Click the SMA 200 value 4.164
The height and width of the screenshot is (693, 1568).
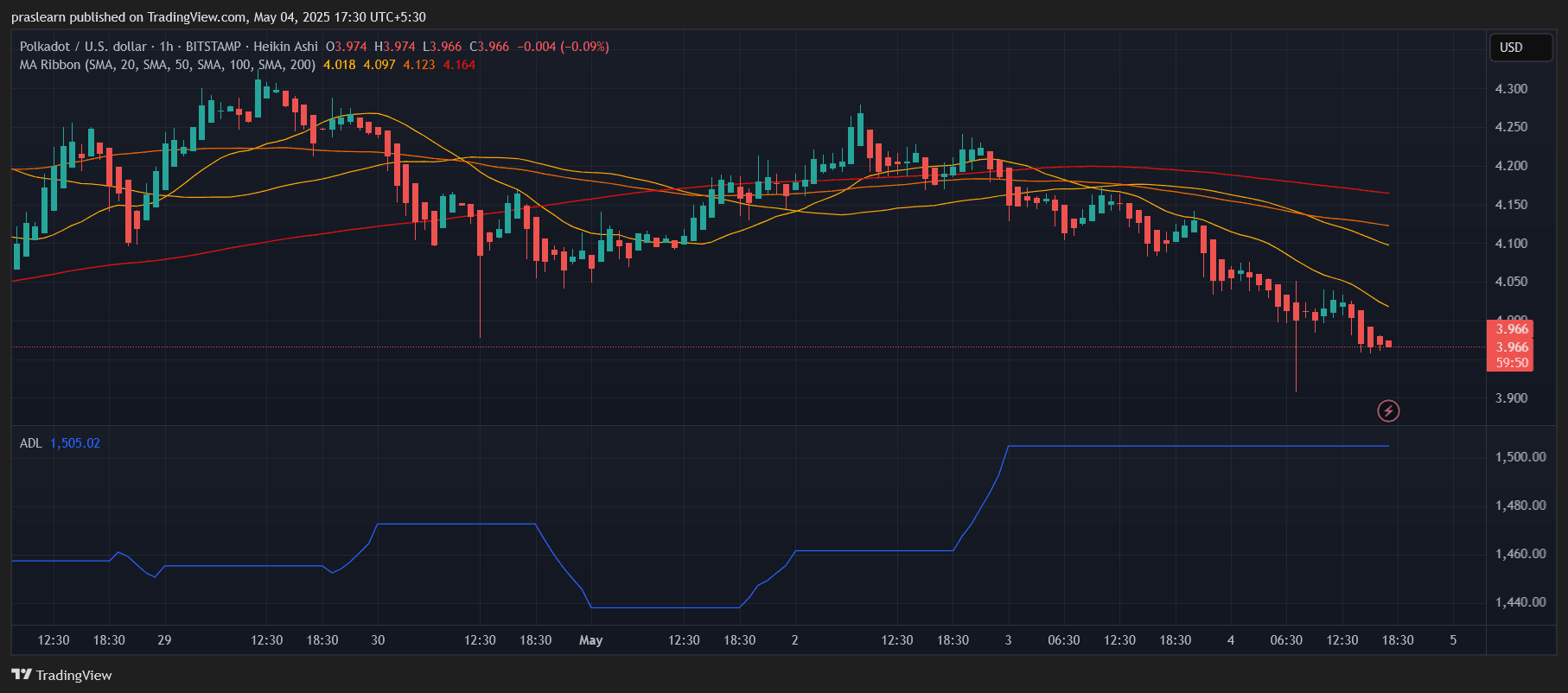click(x=459, y=65)
